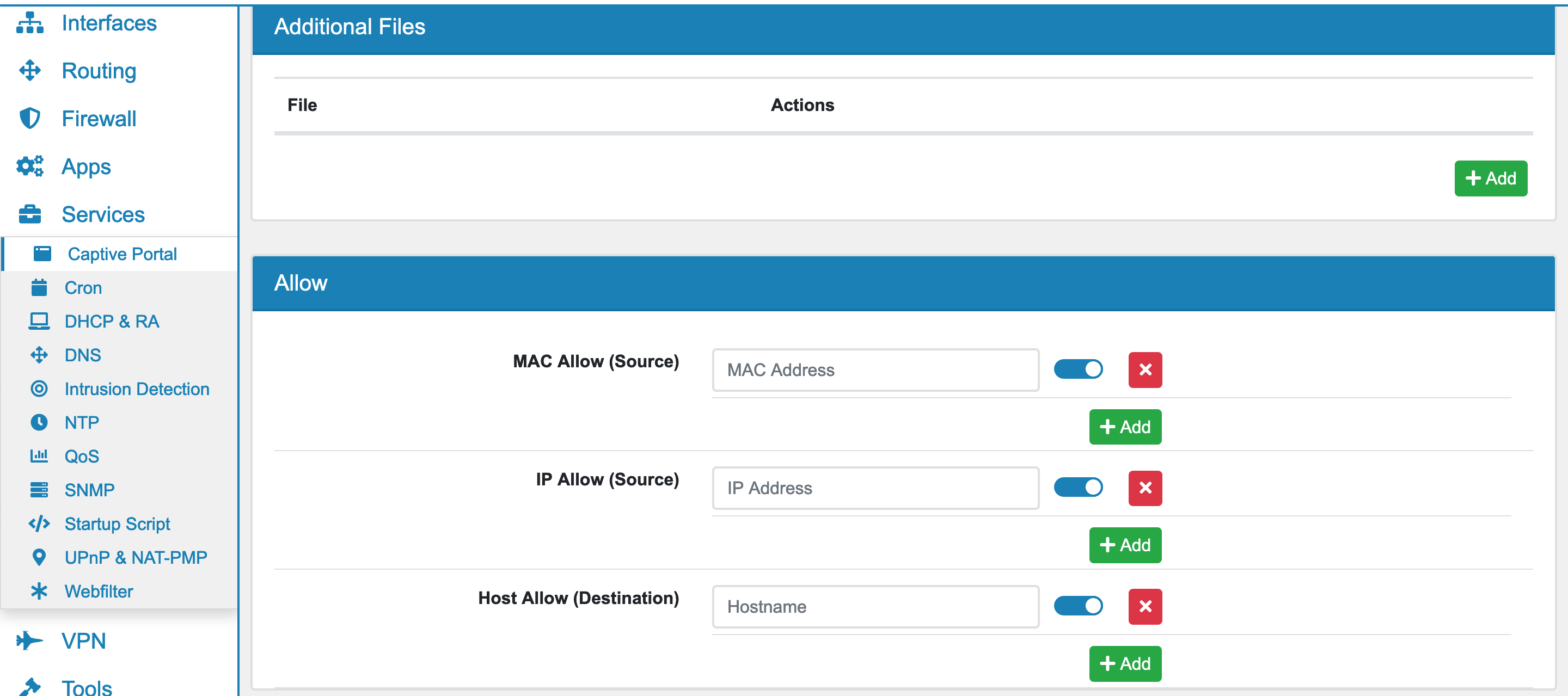This screenshot has width=1568, height=696.
Task: Expand the VPN menu
Action: coord(83,640)
